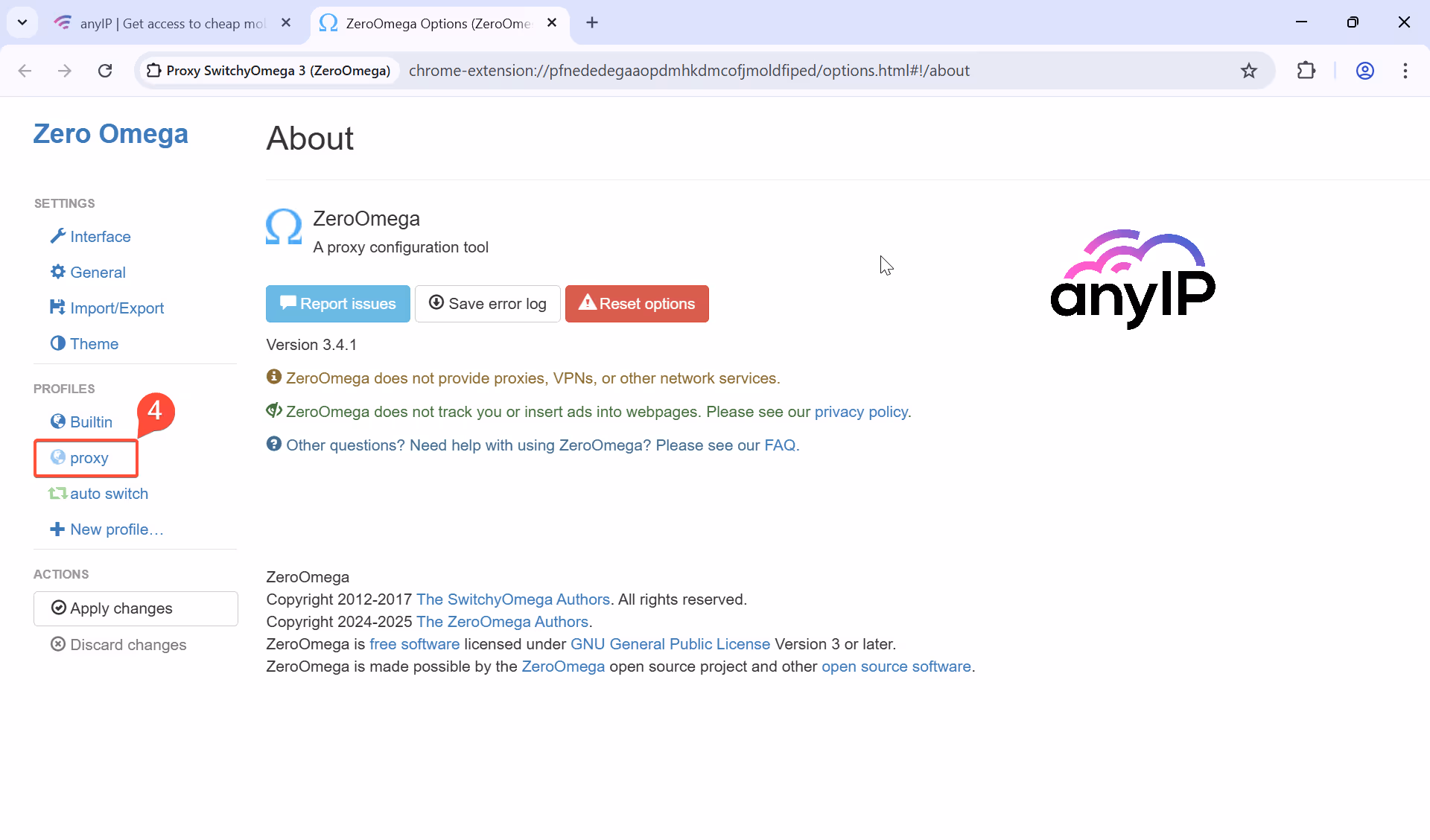
Task: Select the General settings gear icon
Action: 58,272
